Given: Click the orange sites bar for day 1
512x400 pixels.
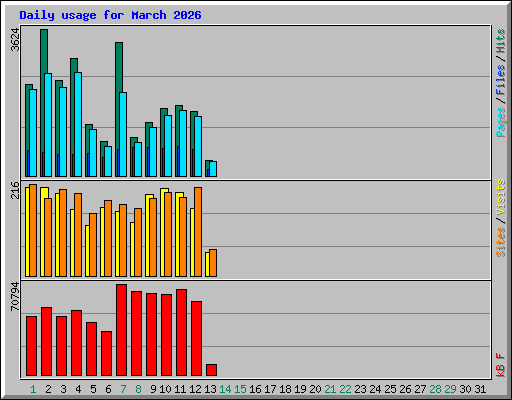Looking at the screenshot, I should point(33,230).
